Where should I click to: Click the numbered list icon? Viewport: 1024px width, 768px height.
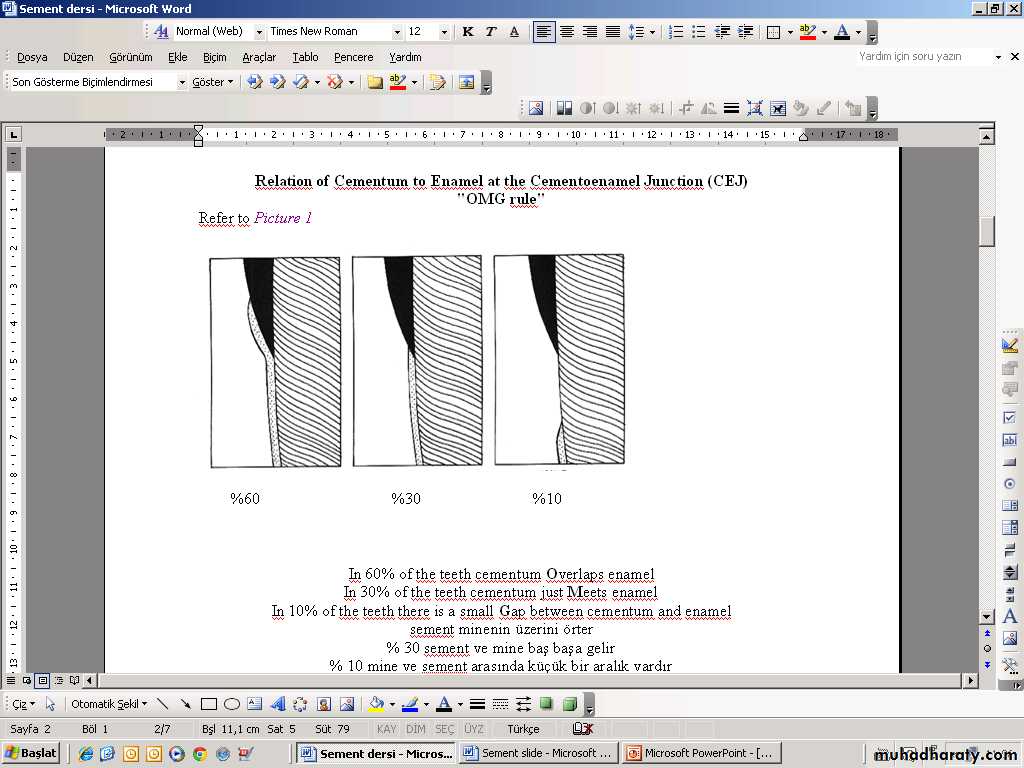(676, 32)
